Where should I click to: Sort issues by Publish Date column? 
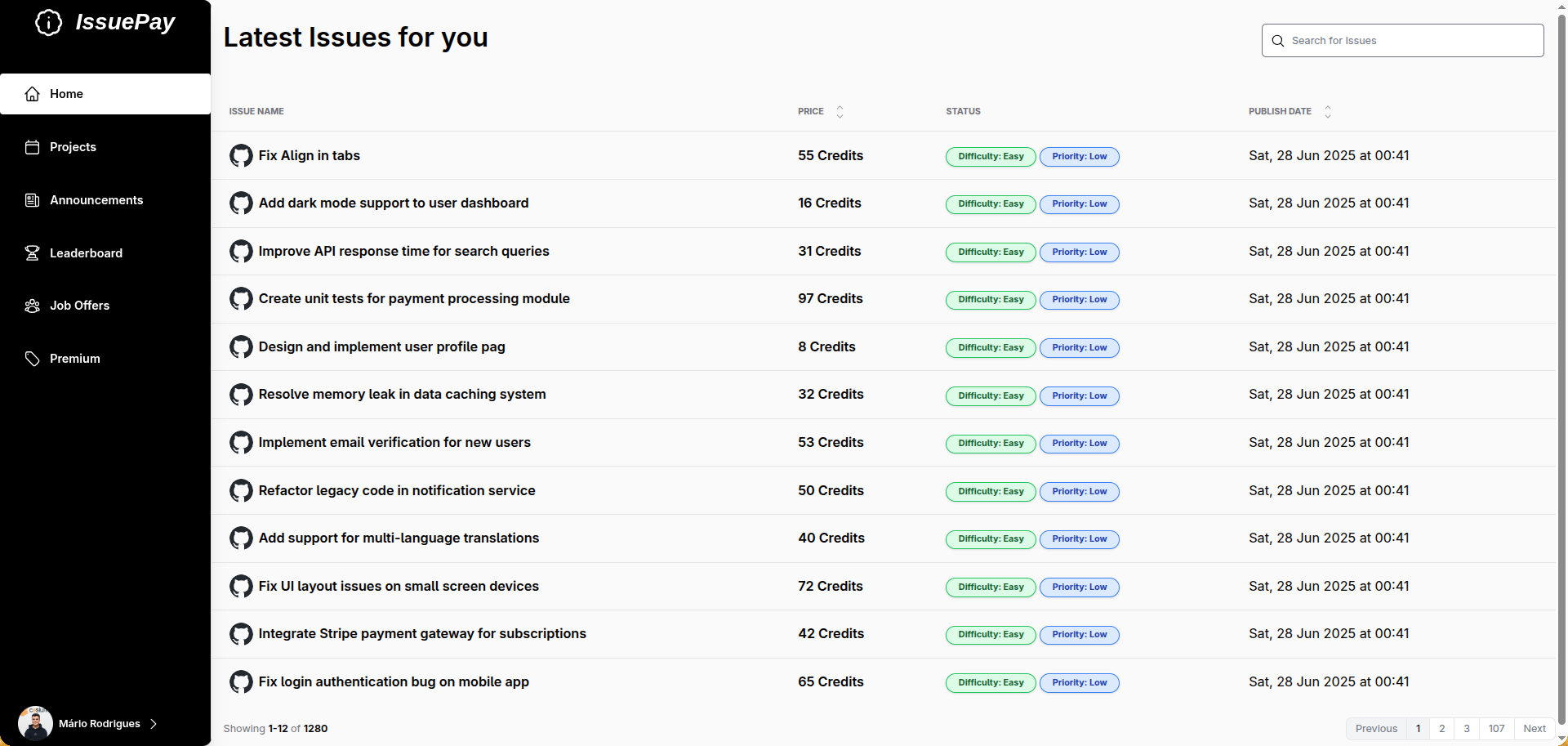pyautogui.click(x=1327, y=112)
